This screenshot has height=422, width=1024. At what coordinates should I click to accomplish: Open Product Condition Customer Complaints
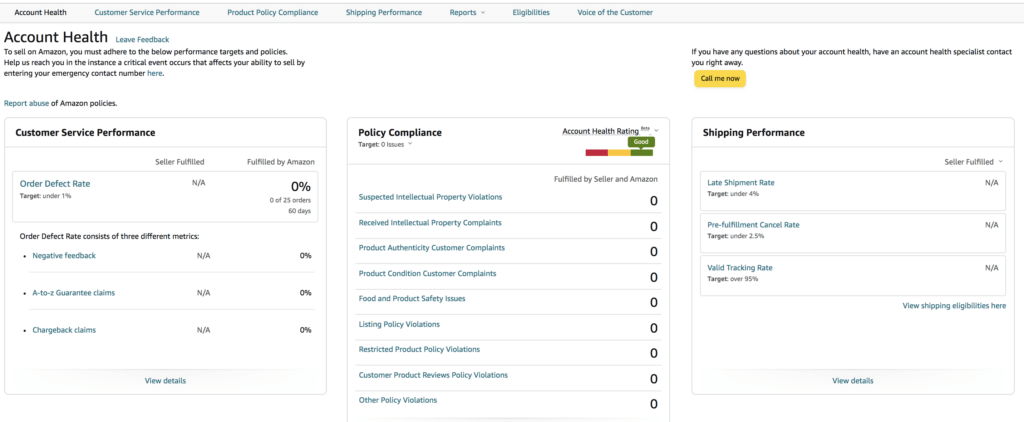click(427, 273)
